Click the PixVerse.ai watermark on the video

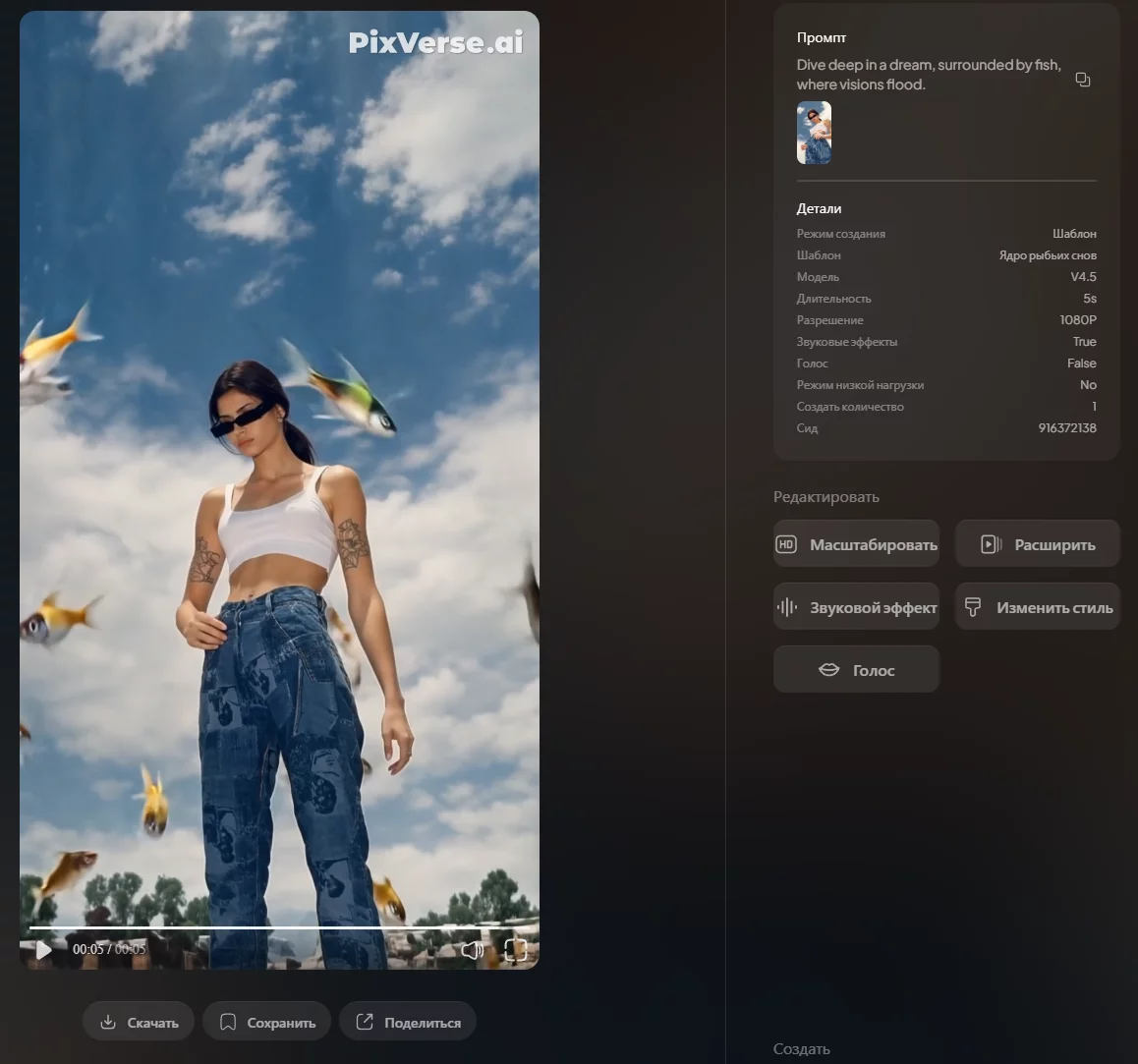coord(435,42)
